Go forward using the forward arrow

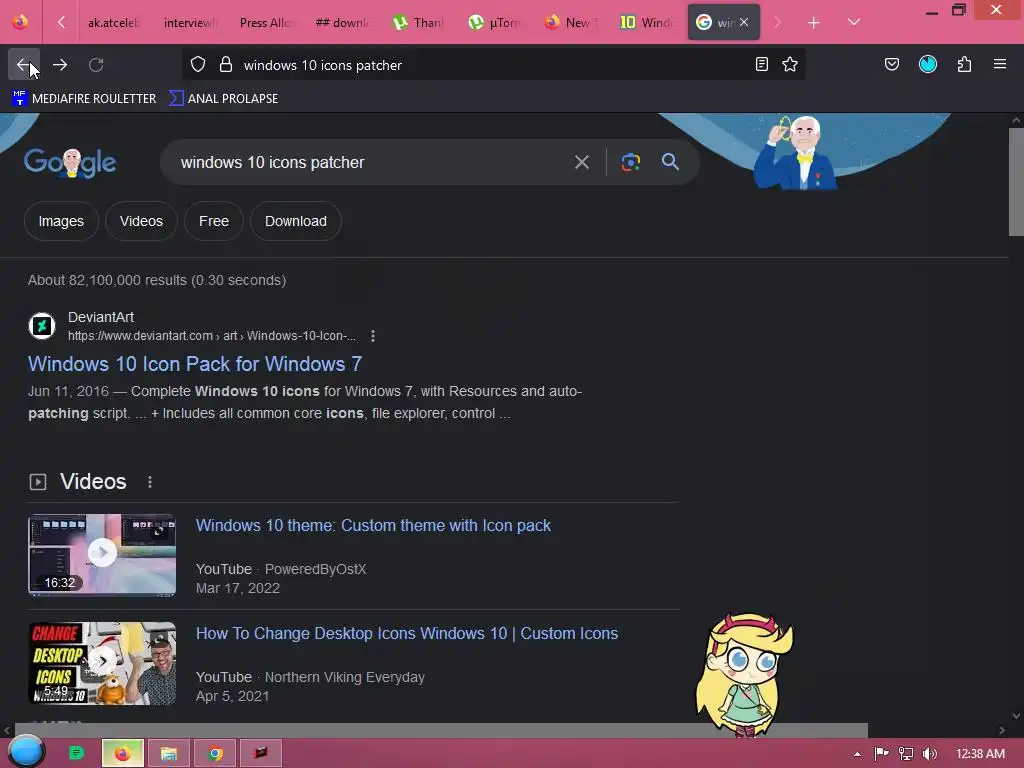click(x=60, y=65)
